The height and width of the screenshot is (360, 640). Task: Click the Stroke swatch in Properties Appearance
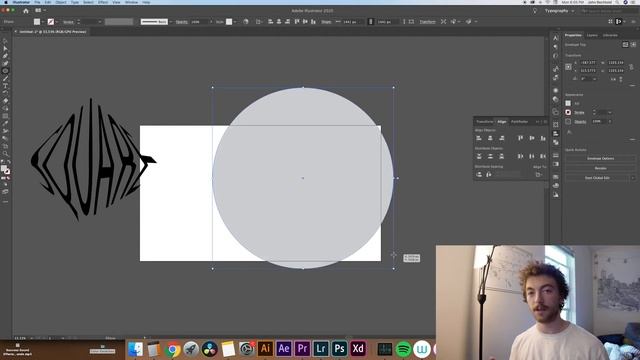pos(568,112)
